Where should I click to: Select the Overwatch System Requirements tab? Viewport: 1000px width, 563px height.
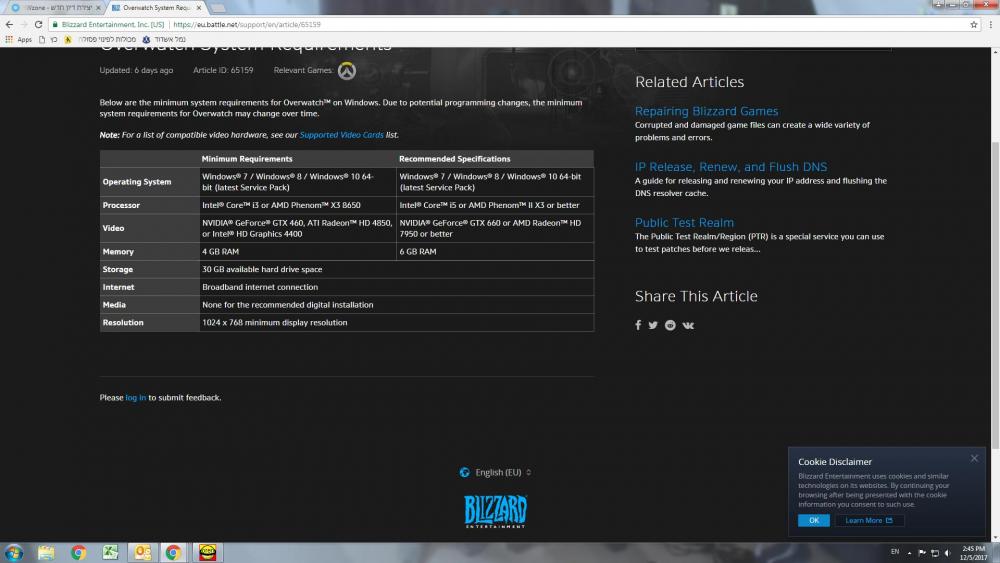(x=153, y=8)
